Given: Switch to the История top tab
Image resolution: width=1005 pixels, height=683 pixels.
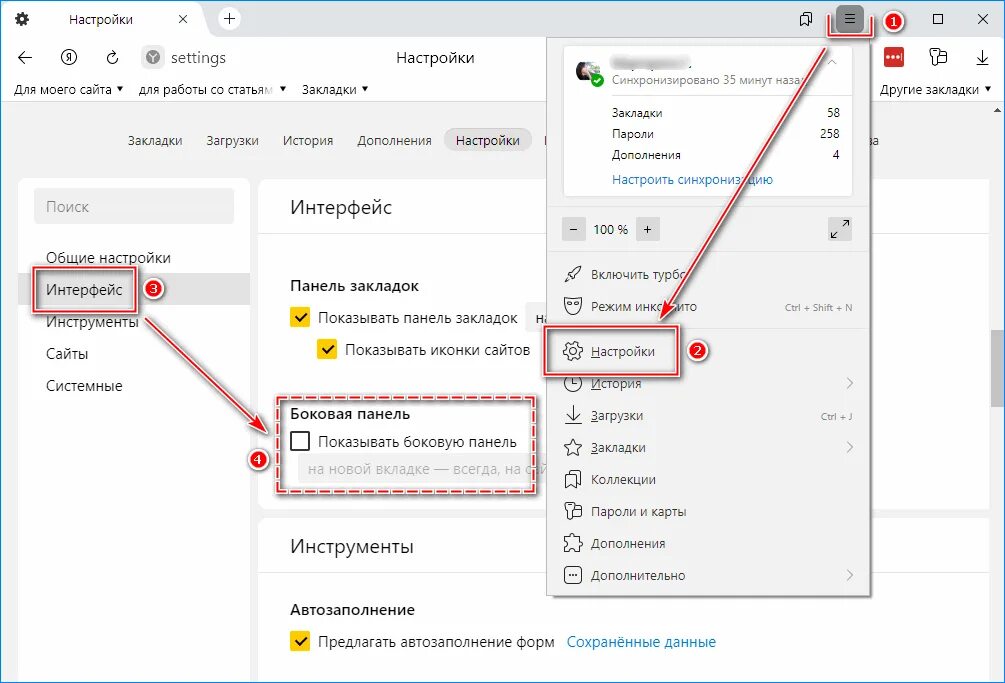Looking at the screenshot, I should click(x=308, y=140).
